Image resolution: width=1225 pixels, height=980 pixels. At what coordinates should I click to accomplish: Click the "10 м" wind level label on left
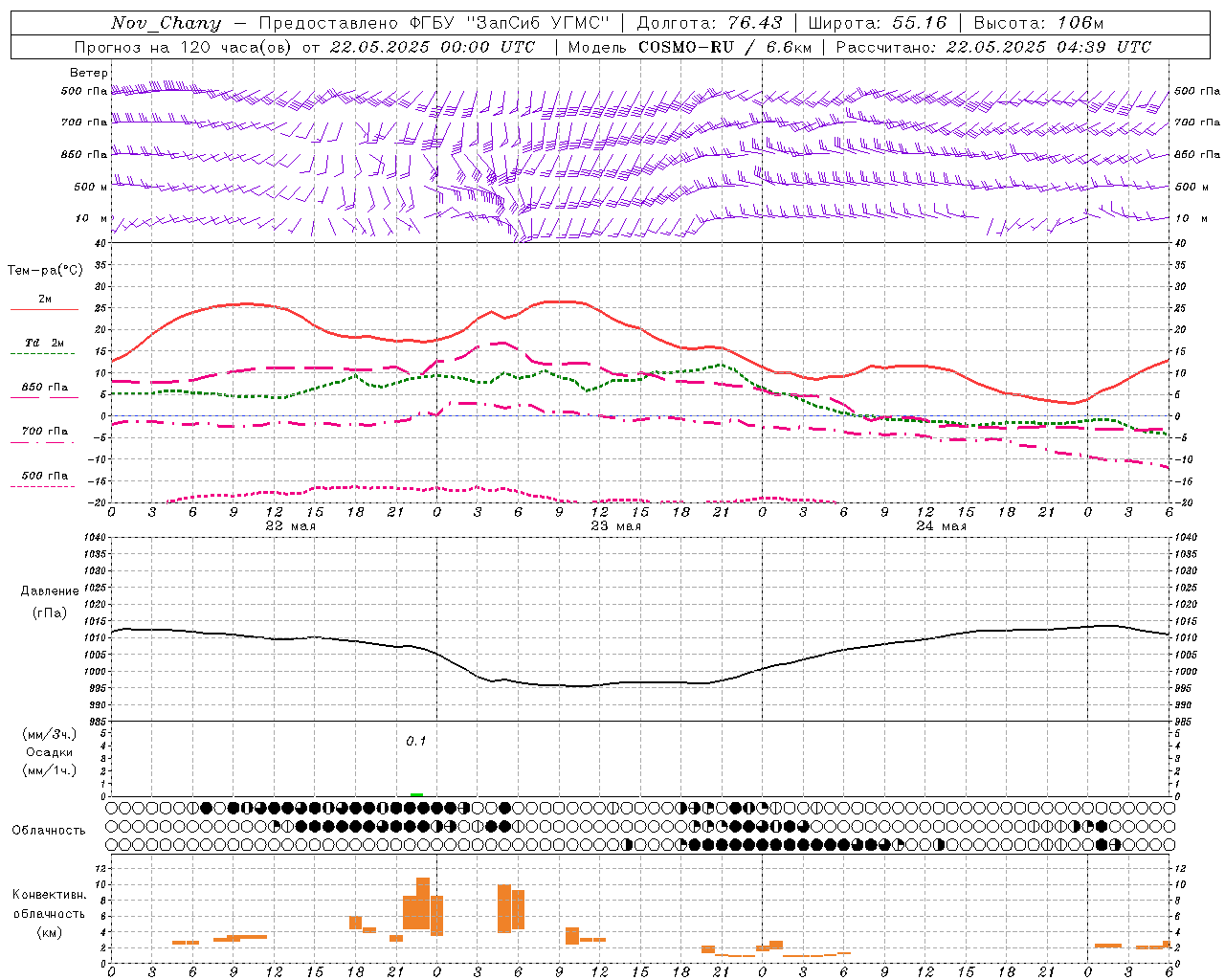pos(92,218)
